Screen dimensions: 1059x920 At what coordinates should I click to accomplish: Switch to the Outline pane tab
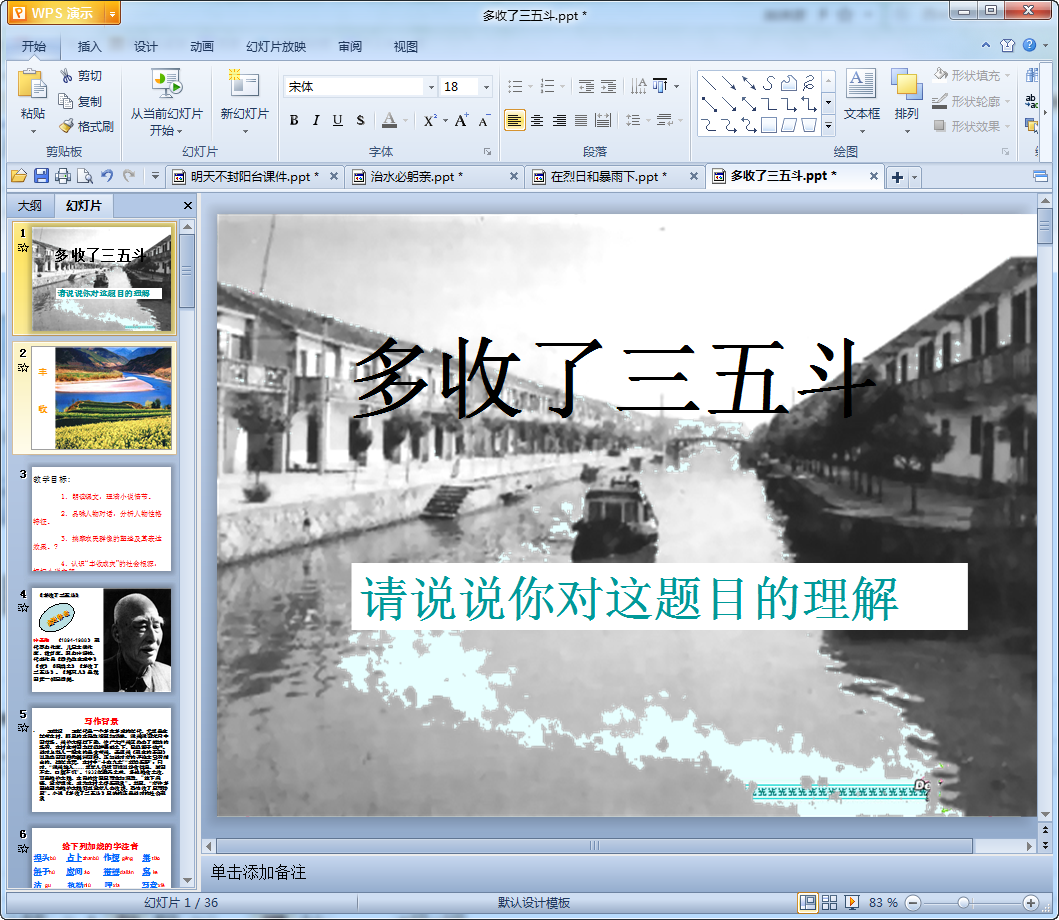coord(30,205)
